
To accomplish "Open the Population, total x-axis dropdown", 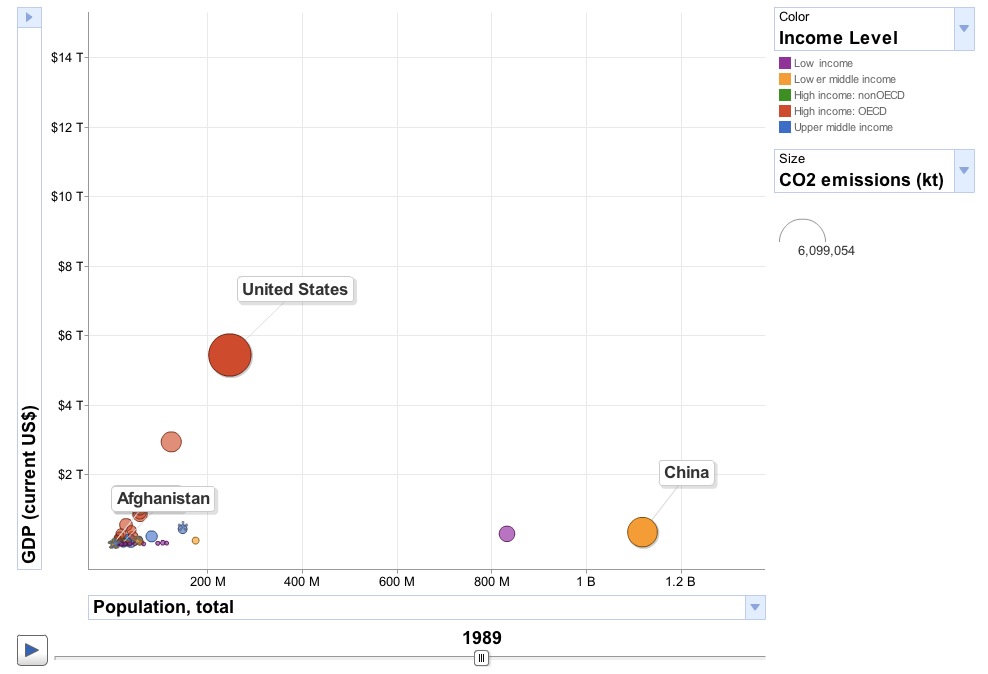I will click(x=756, y=607).
